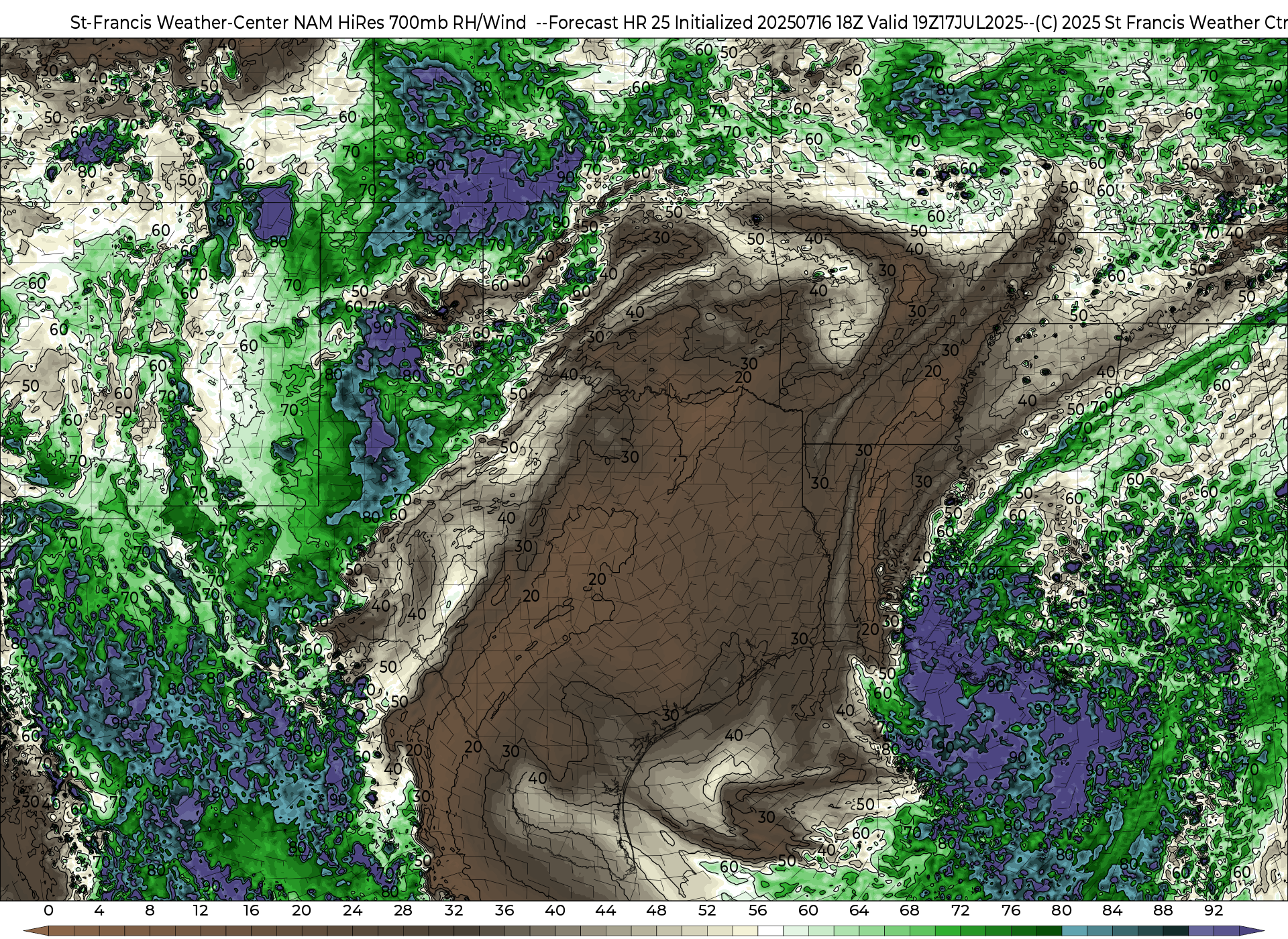This screenshot has width=1288, height=939.
Task: Click the '24' colorbar tick label
Action: 352,911
